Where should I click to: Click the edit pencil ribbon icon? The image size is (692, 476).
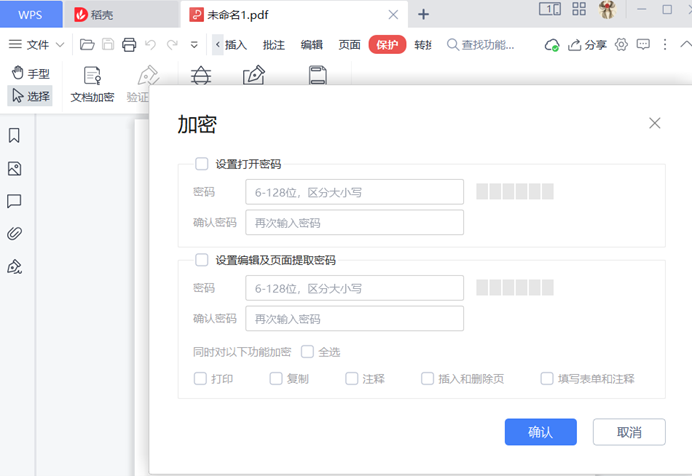coord(254,75)
